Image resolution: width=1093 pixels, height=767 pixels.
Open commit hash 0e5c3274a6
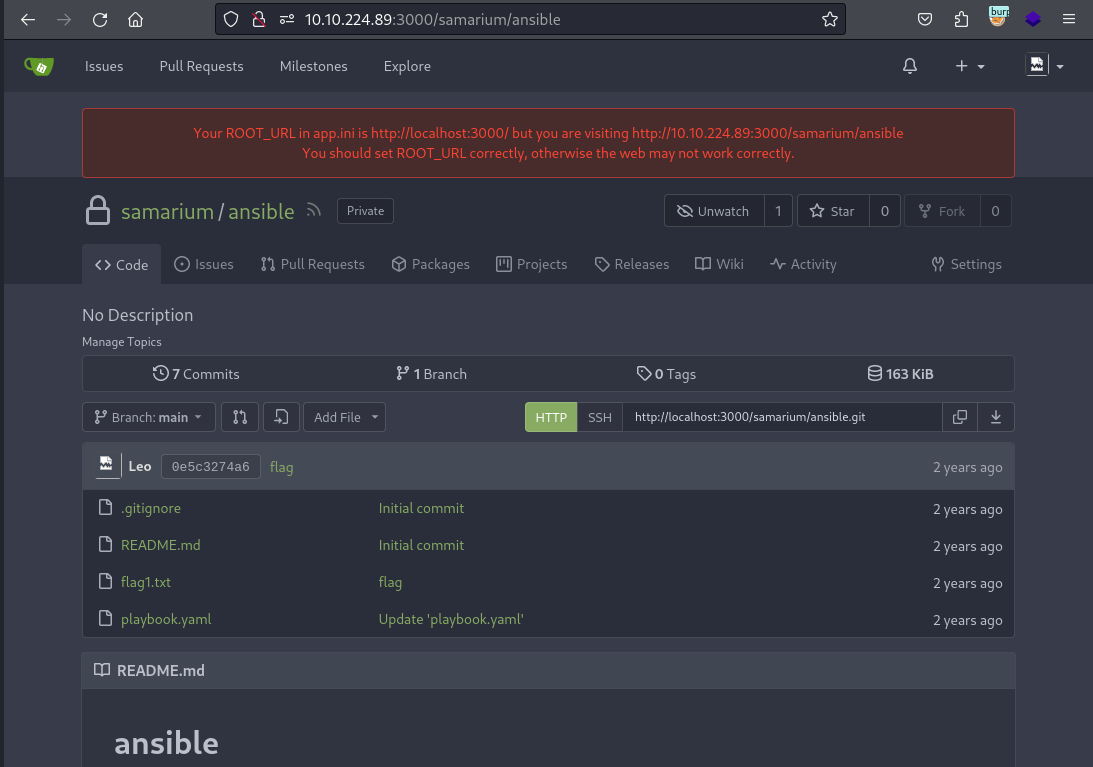211,466
